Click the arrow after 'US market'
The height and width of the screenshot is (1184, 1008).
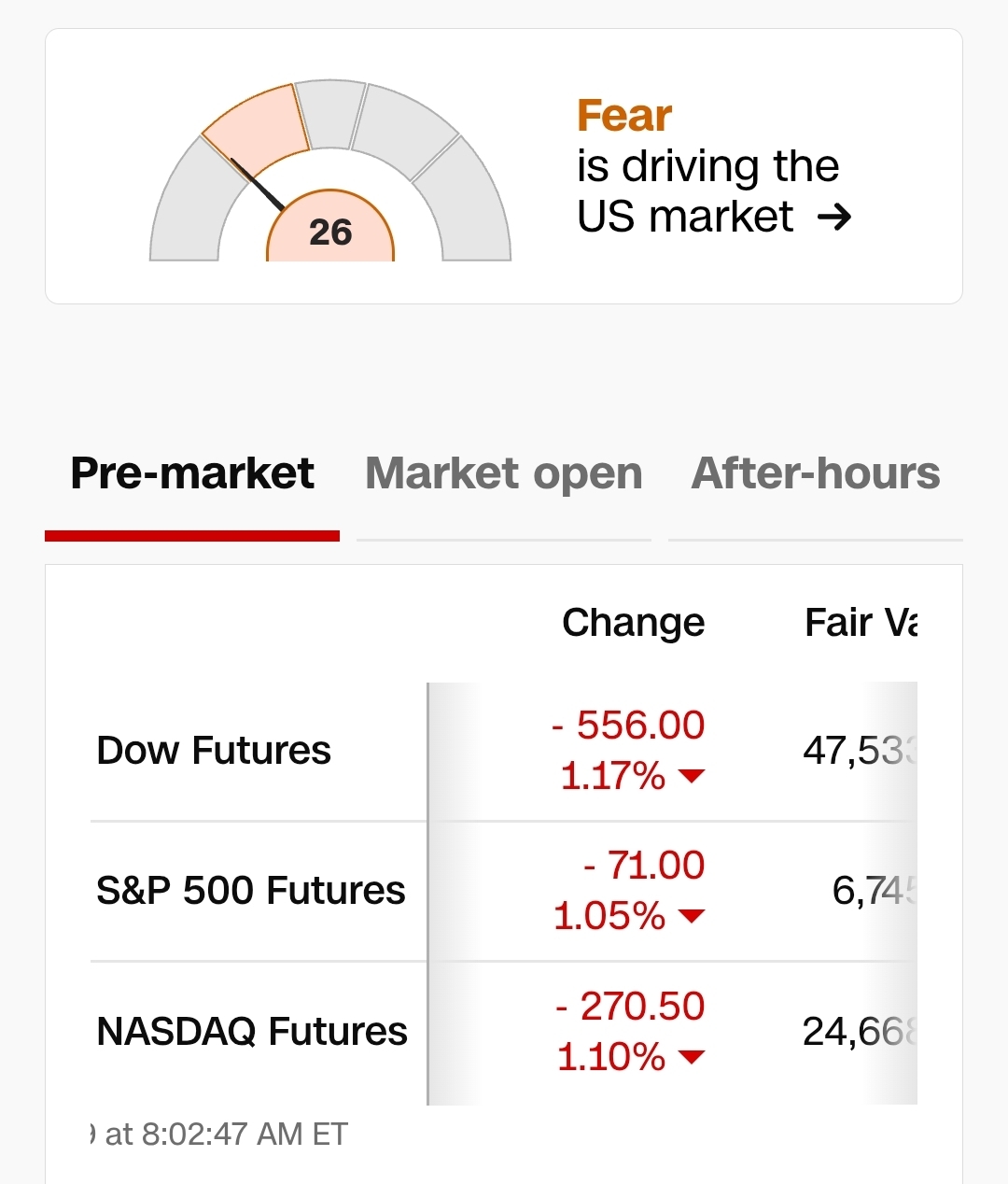tap(833, 218)
